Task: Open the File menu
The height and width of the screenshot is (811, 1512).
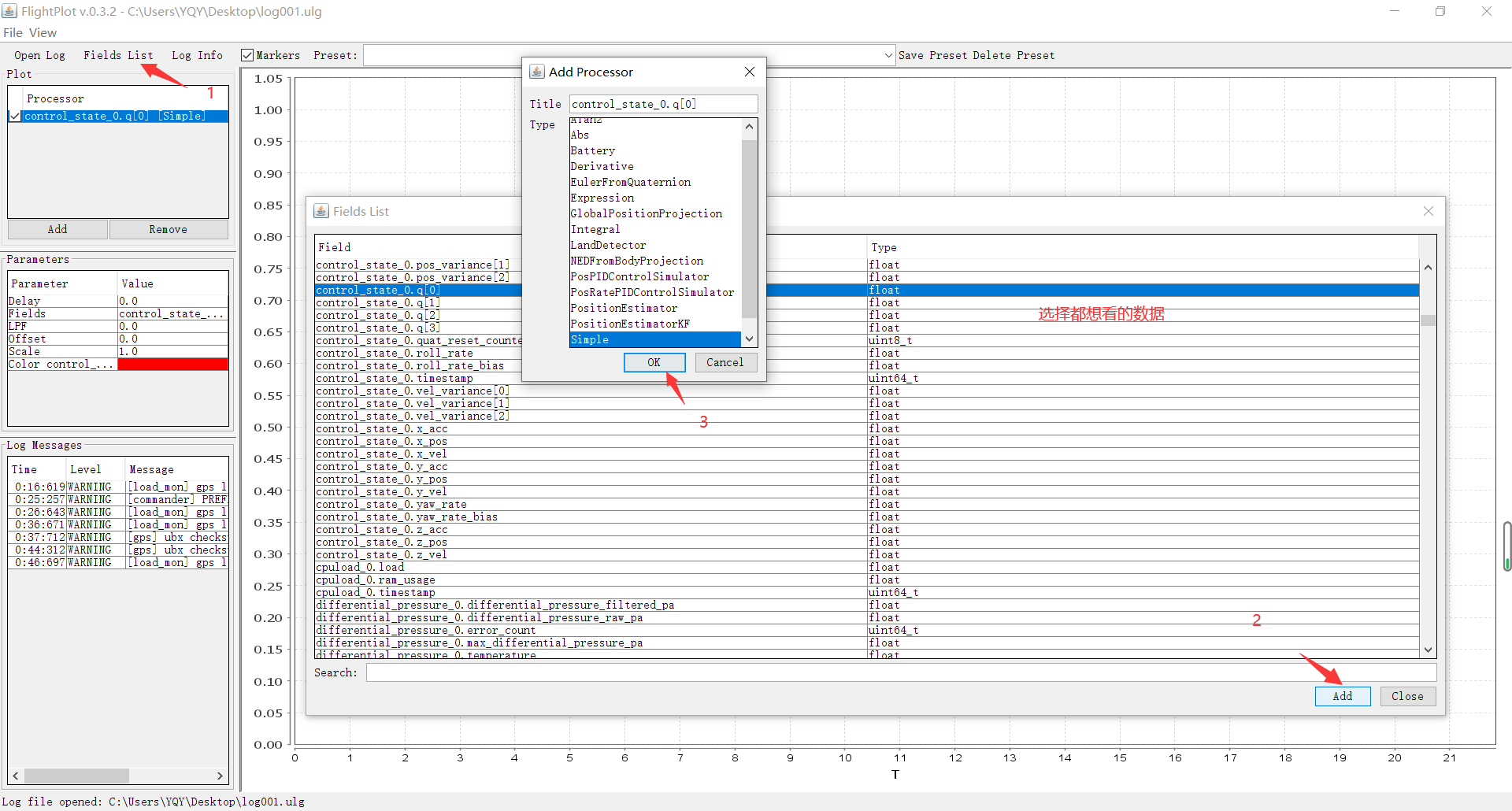Action: [x=13, y=32]
